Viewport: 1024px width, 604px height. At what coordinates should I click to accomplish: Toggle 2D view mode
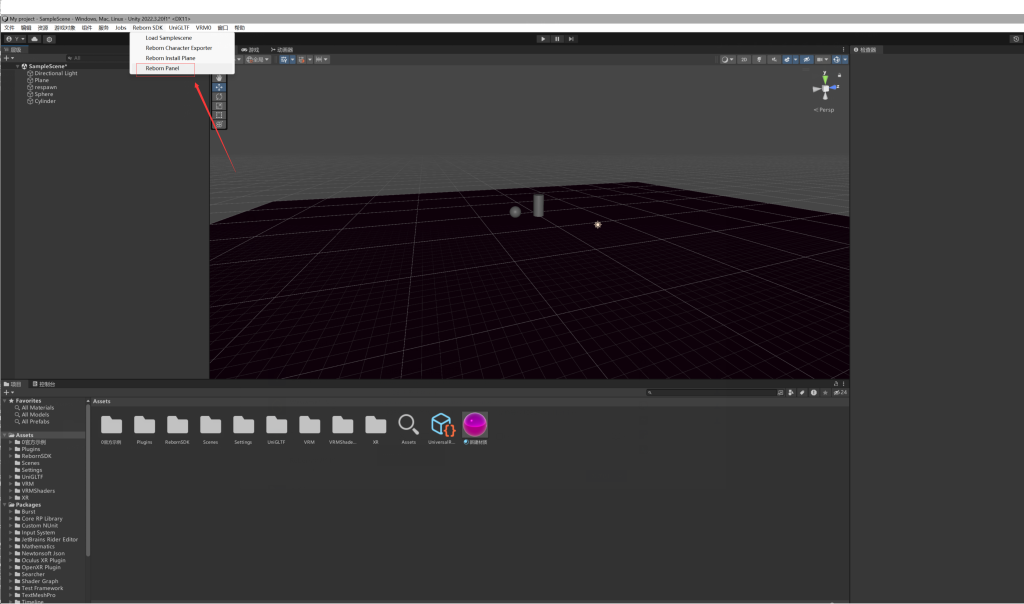coord(744,60)
